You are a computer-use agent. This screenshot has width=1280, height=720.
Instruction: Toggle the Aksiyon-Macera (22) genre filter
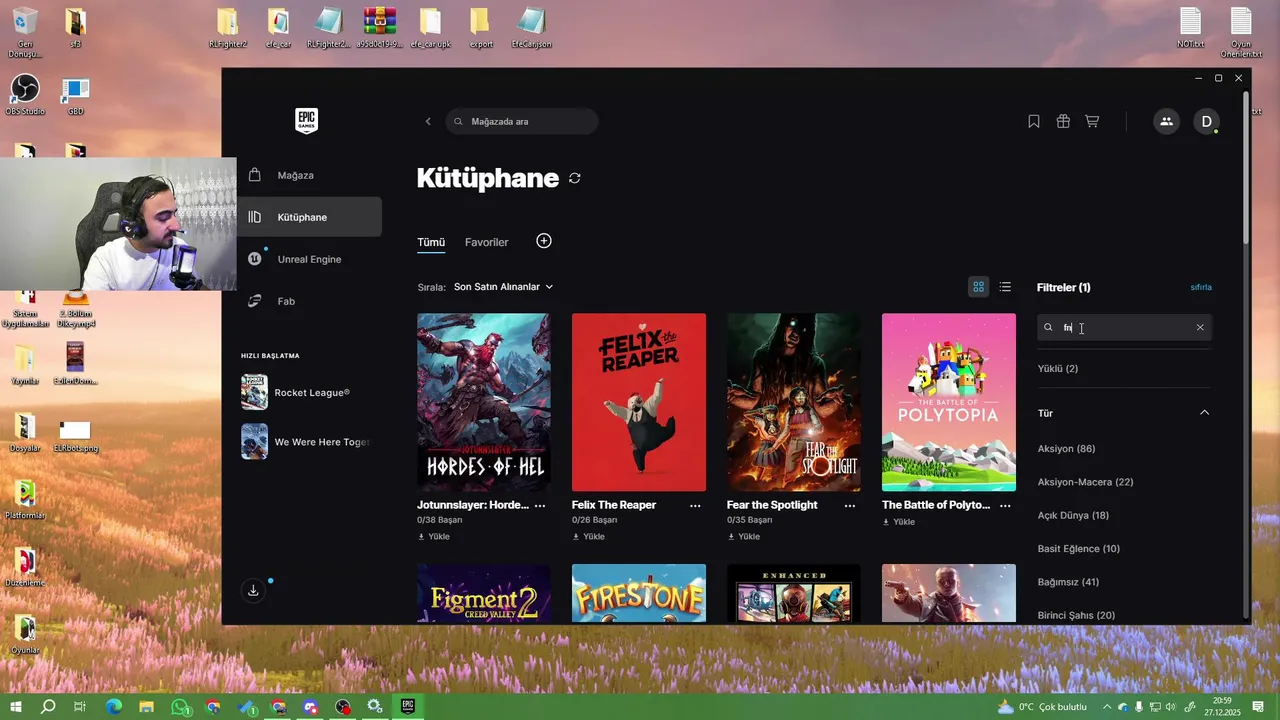click(x=1085, y=482)
